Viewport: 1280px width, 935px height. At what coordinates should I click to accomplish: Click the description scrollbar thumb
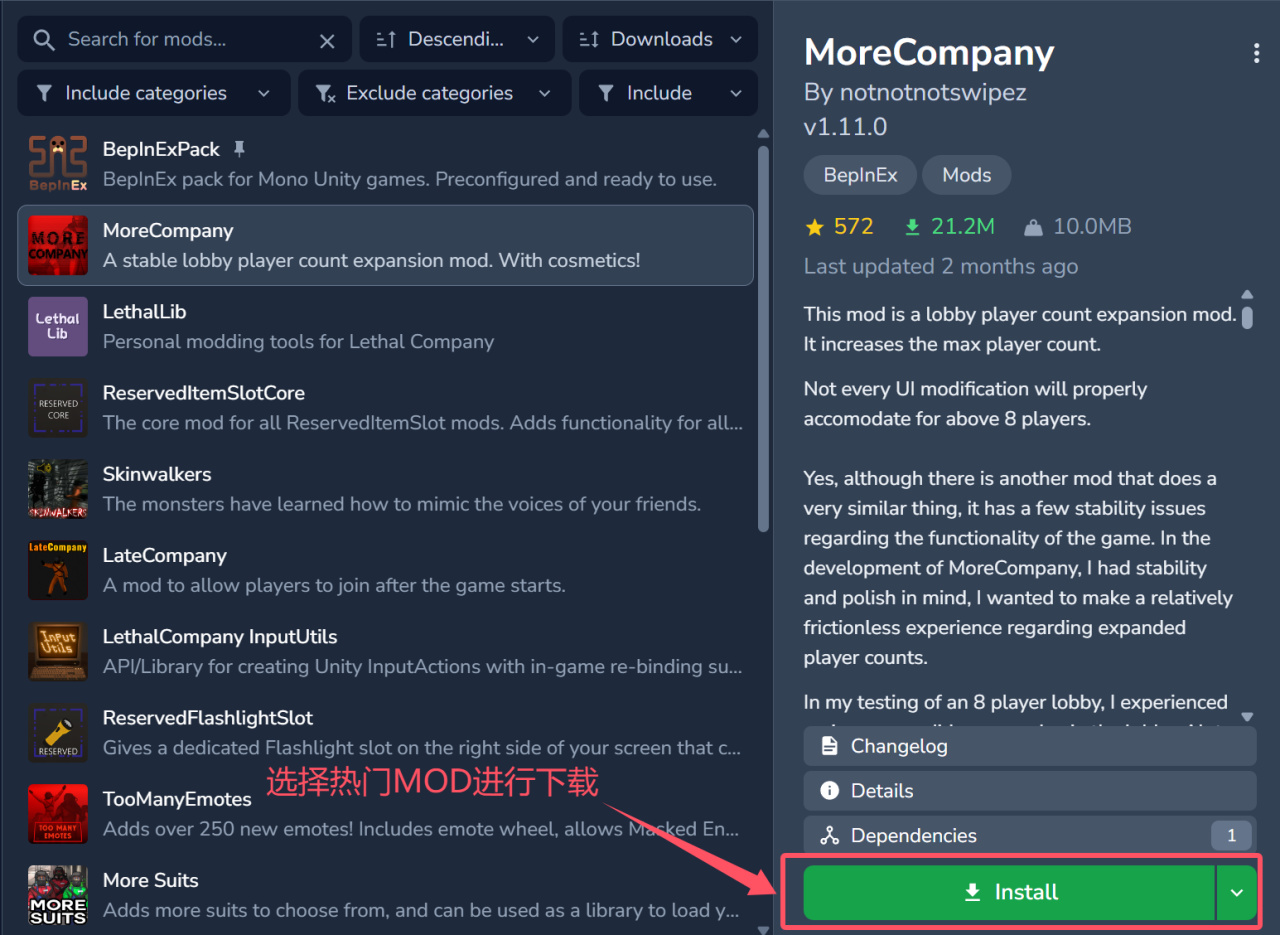[1247, 316]
